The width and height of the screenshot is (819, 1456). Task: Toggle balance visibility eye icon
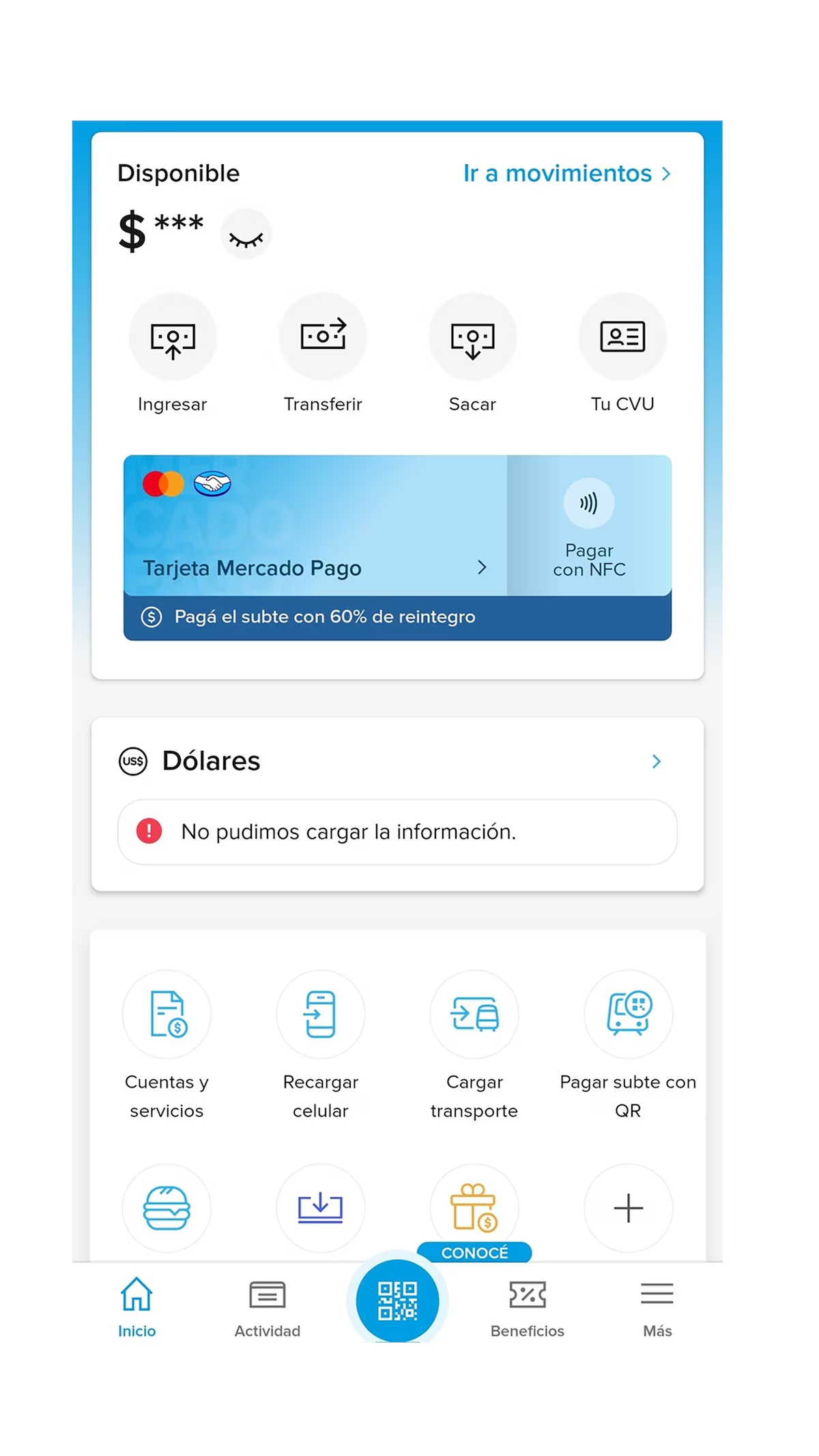pos(246,234)
